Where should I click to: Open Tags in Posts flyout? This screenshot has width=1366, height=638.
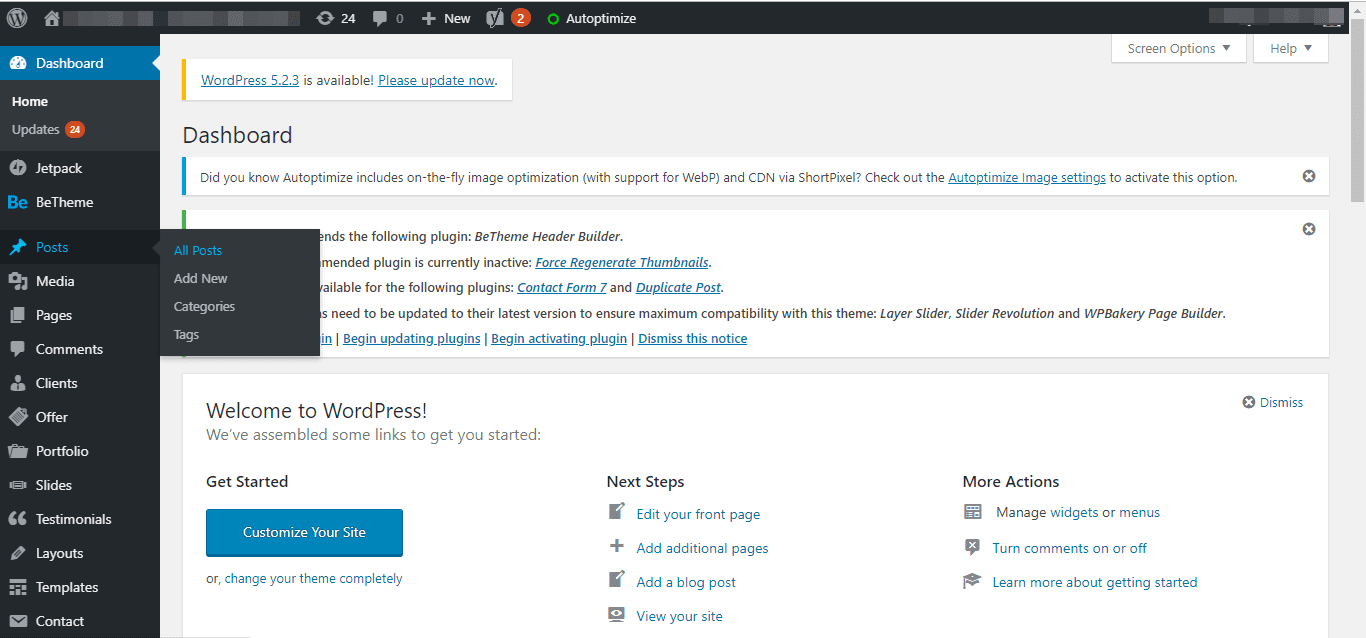[186, 334]
